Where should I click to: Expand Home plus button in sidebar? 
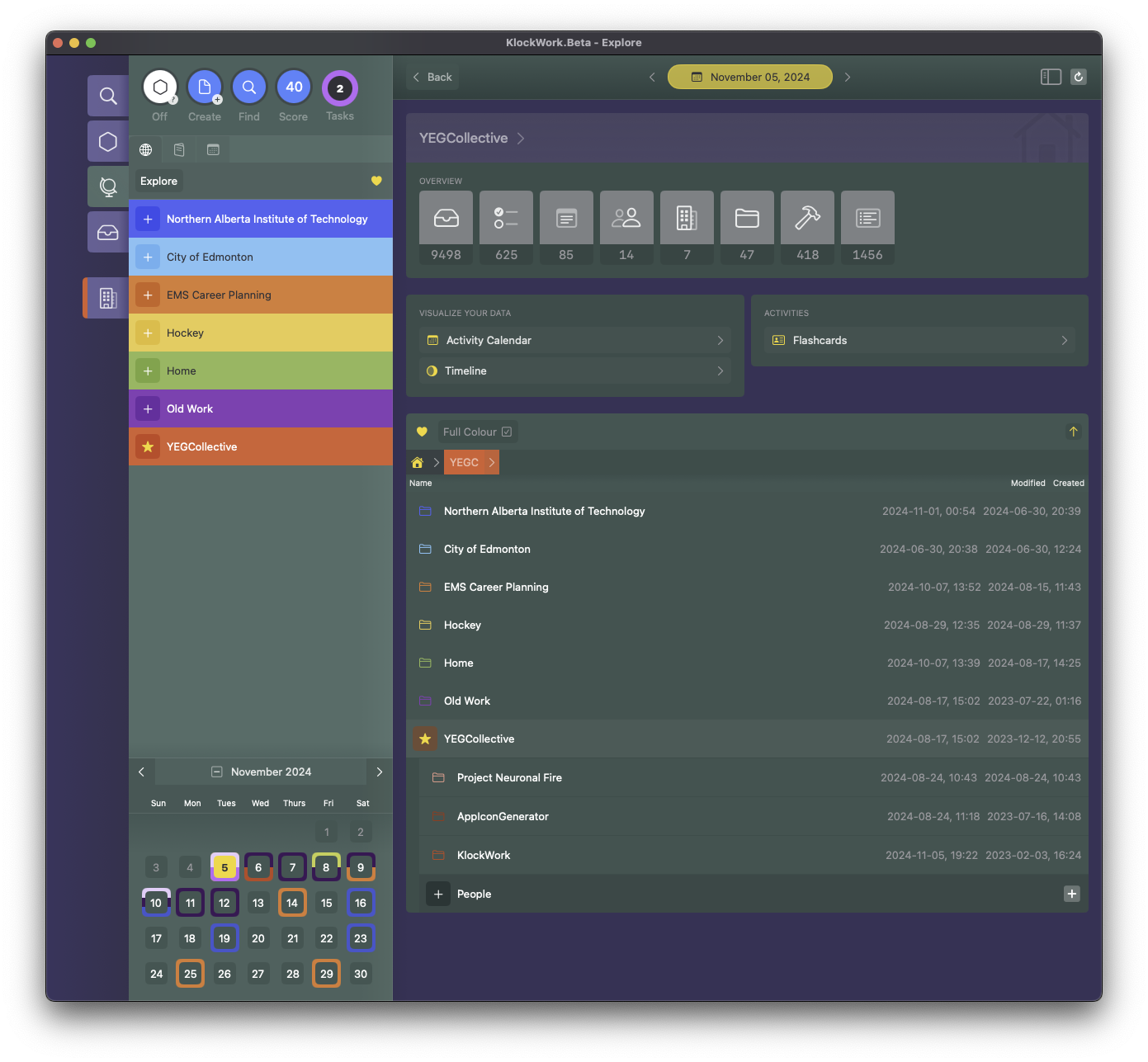pyautogui.click(x=148, y=371)
